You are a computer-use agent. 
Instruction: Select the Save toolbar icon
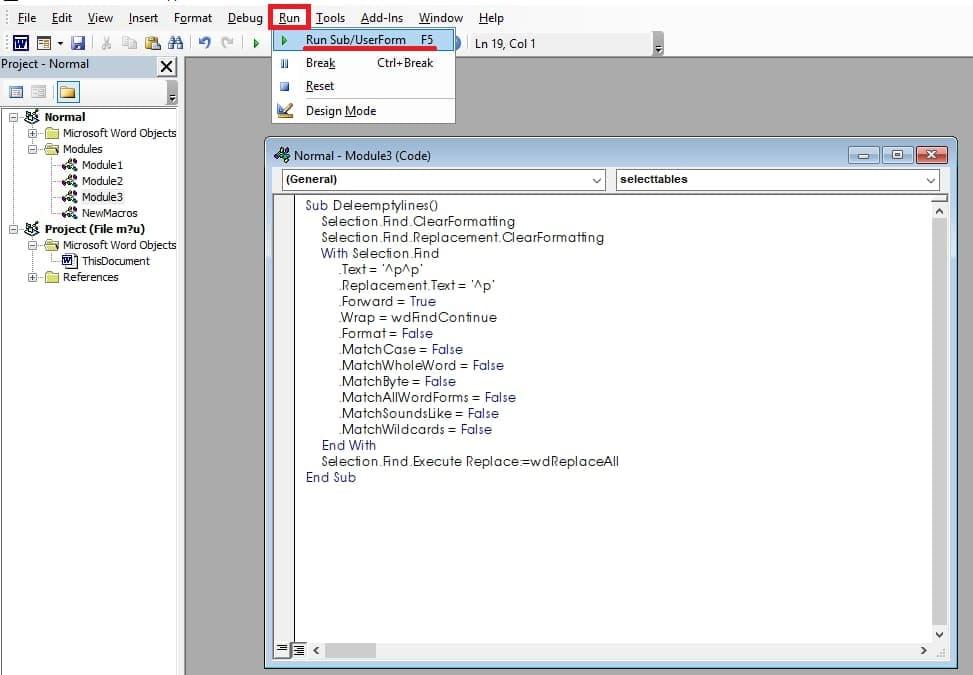coord(78,42)
